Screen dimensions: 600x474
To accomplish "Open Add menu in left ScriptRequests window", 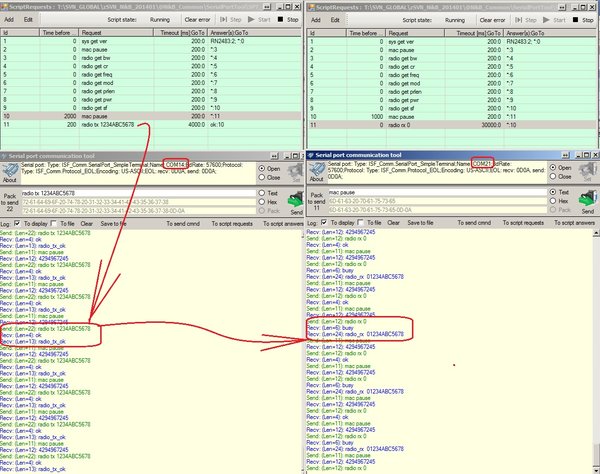I will 9,20.
